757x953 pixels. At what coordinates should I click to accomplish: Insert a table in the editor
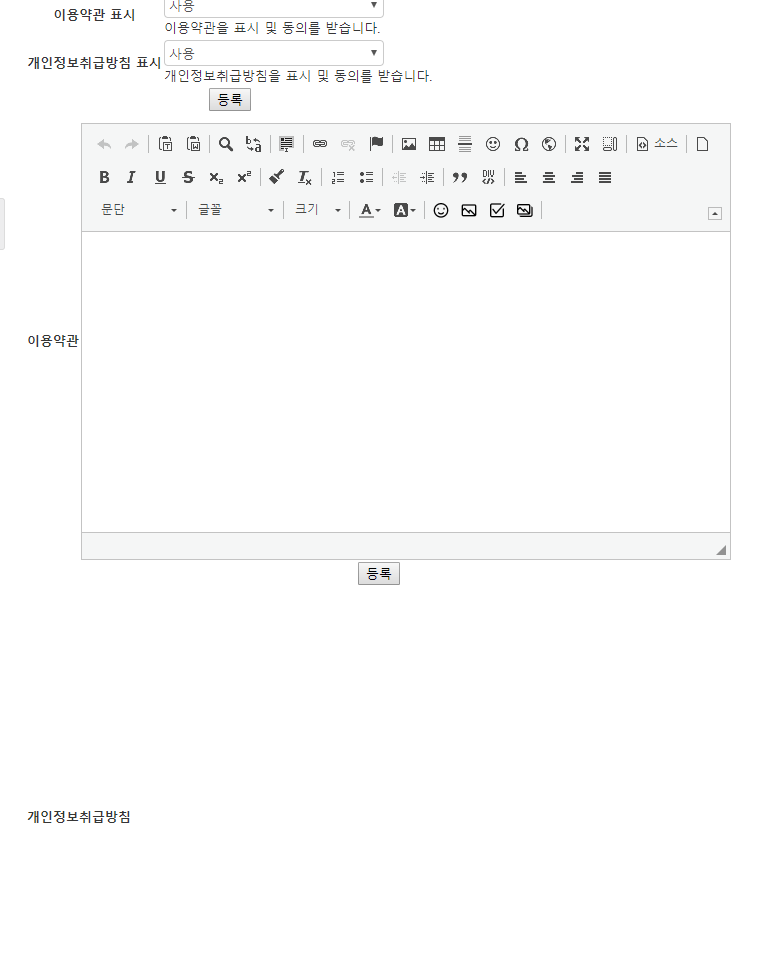click(x=437, y=144)
